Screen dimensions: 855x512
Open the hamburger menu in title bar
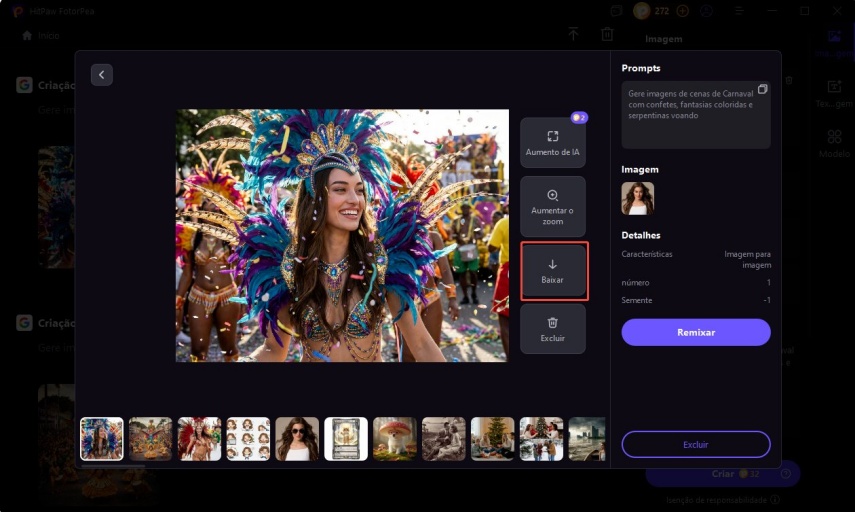(x=739, y=11)
